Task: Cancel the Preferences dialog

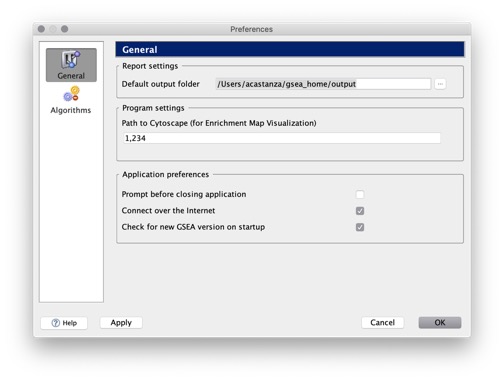Action: pos(382,323)
